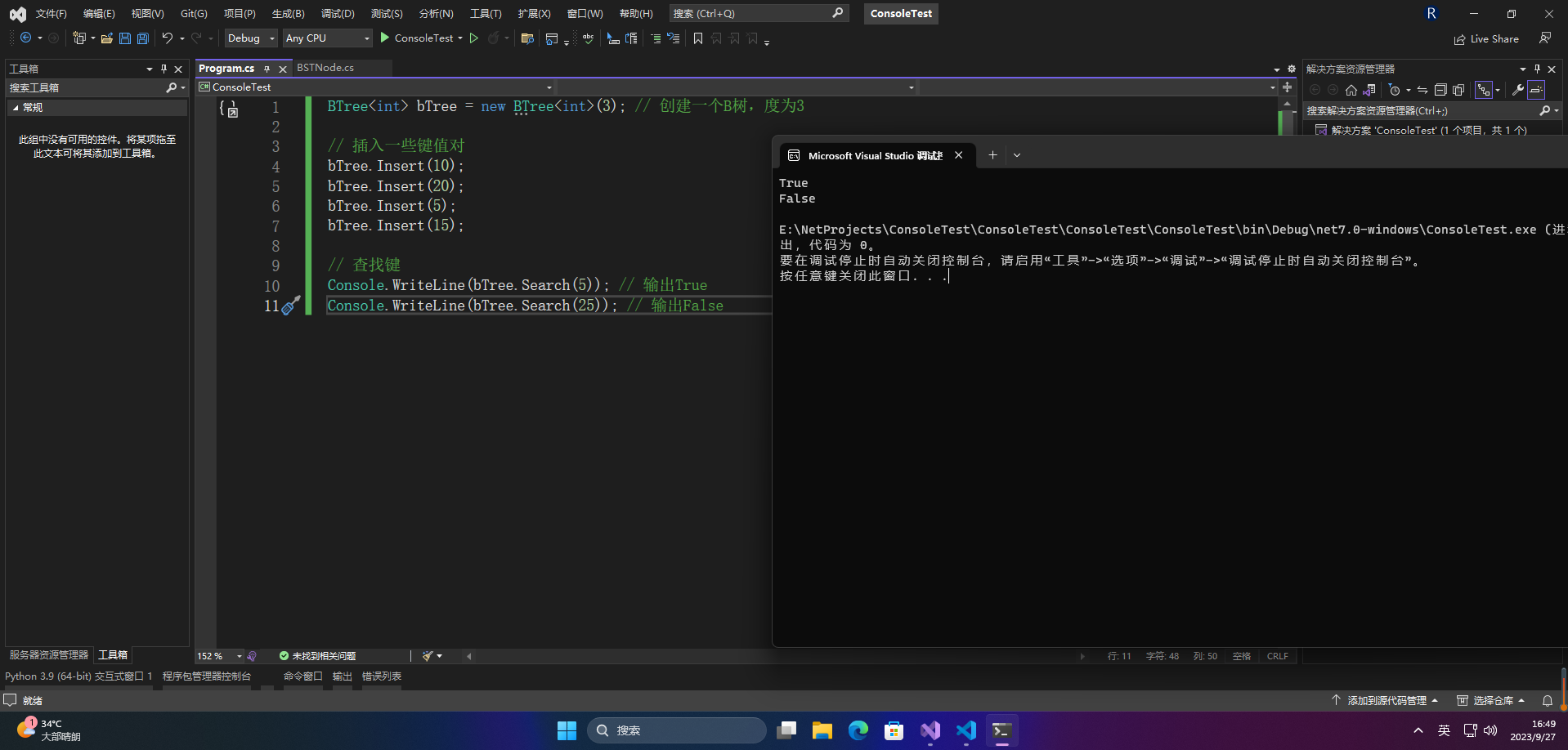The height and width of the screenshot is (750, 1568).
Task: Open the 工具箱 panel window options dropdown
Action: pyautogui.click(x=149, y=69)
